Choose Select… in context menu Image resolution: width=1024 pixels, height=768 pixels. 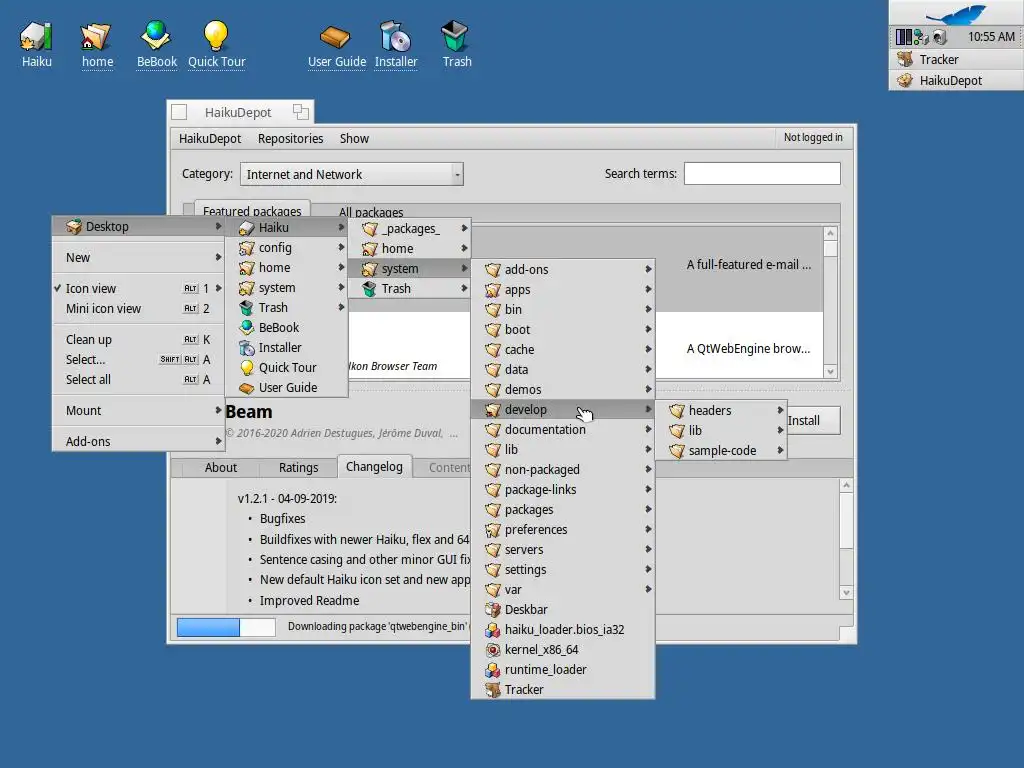[x=138, y=359]
